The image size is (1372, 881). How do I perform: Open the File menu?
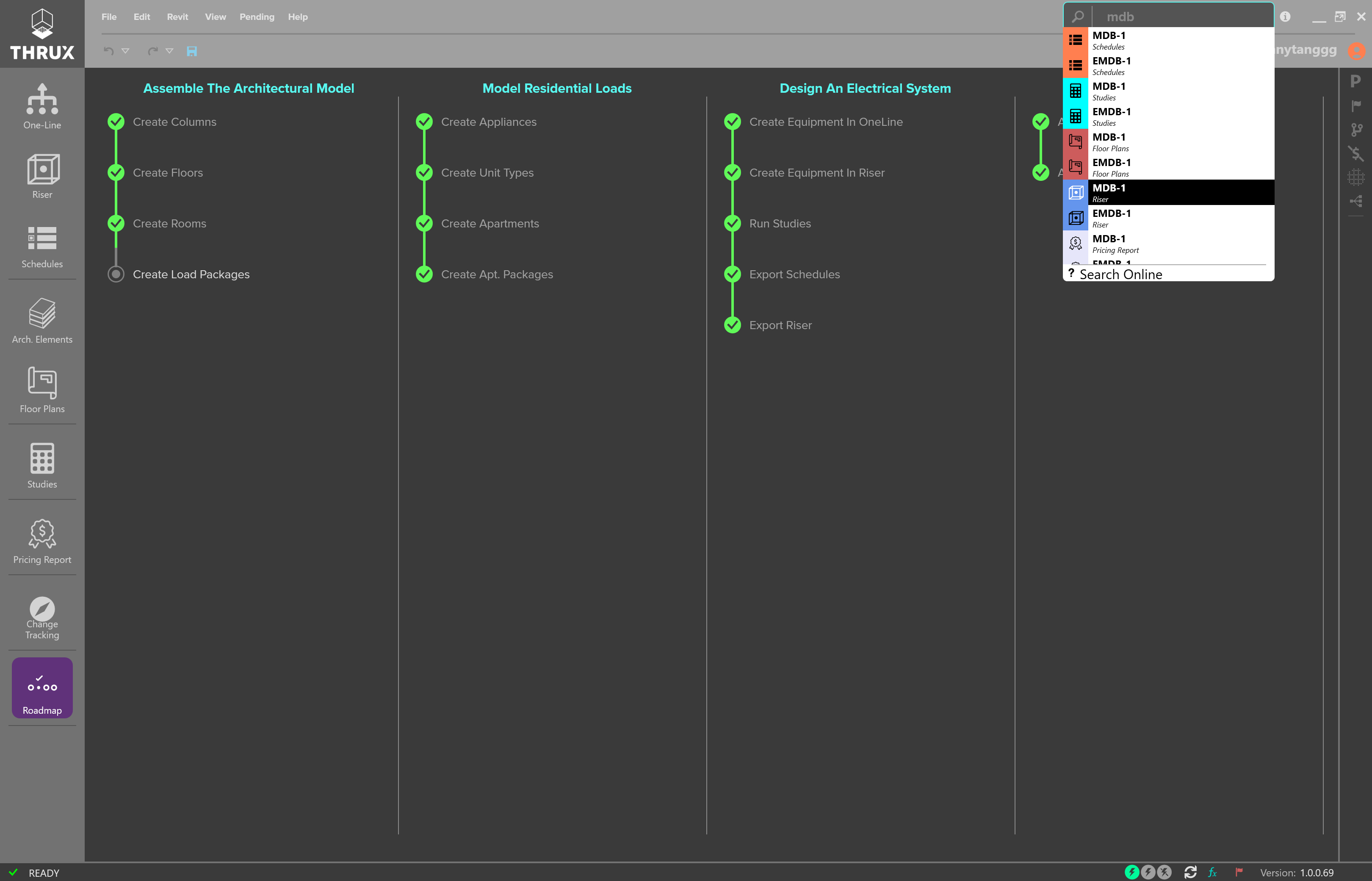click(x=109, y=17)
